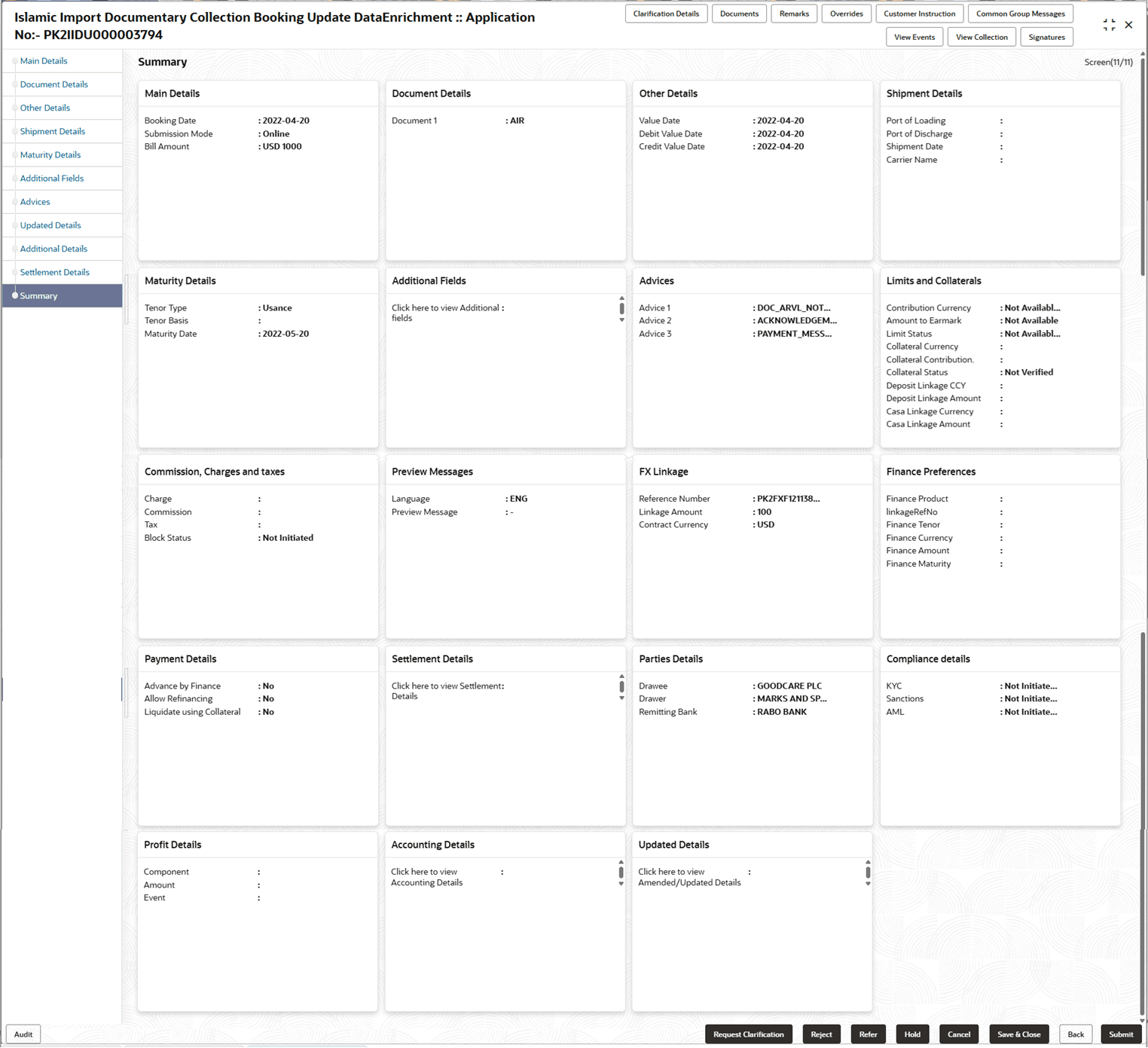Open the Documents panel

(739, 13)
